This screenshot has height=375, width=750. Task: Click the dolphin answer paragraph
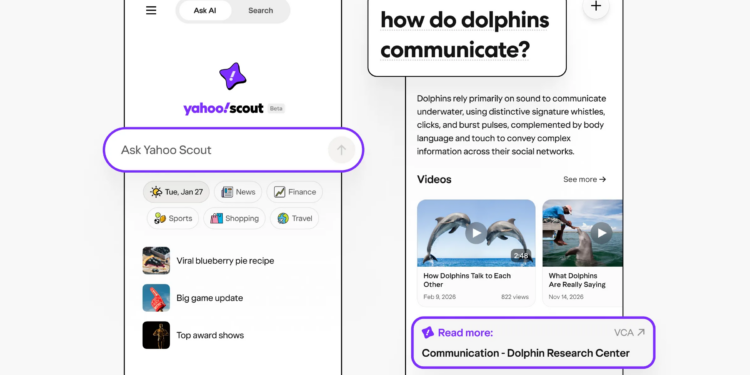[x=511, y=125]
